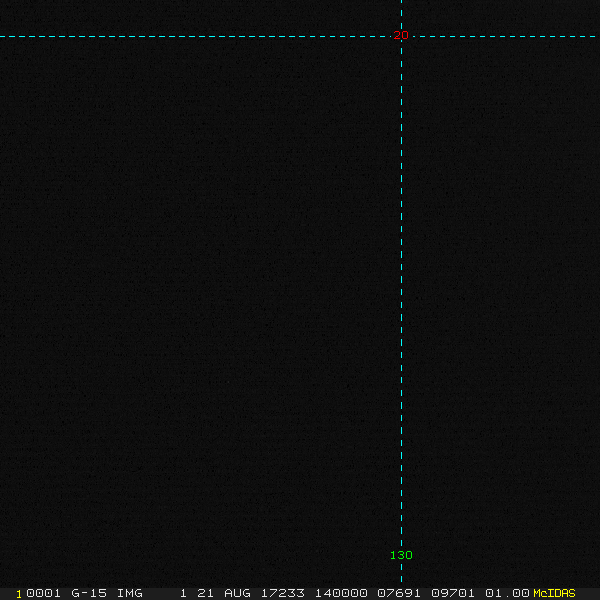Click the yellow McIDAS label
Viewport: 600px width, 600px height.
click(554, 593)
